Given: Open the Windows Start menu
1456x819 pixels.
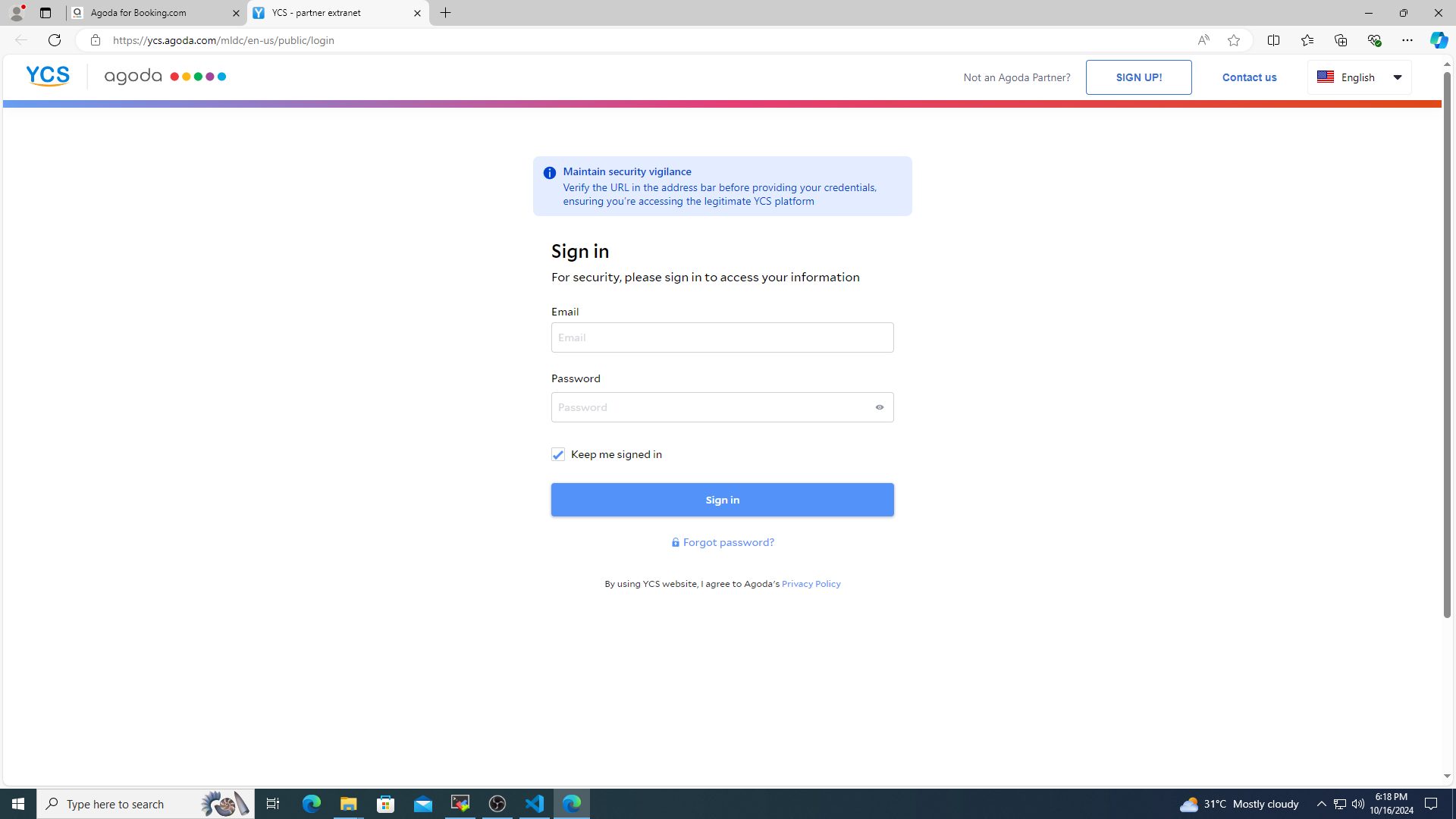Looking at the screenshot, I should (18, 804).
